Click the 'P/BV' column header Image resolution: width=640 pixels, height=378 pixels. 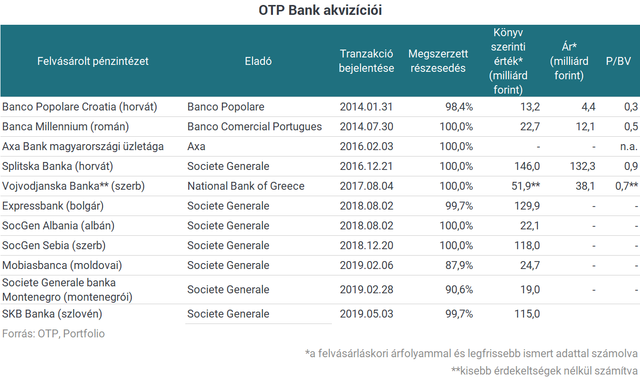(618, 61)
